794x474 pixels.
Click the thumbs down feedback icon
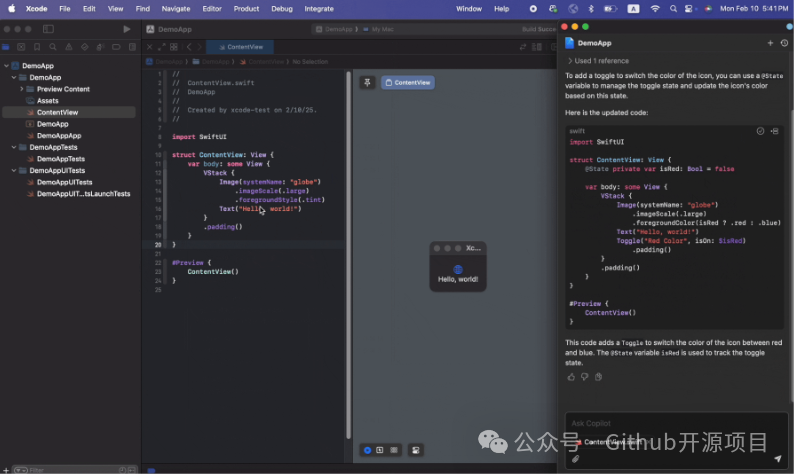tap(584, 377)
